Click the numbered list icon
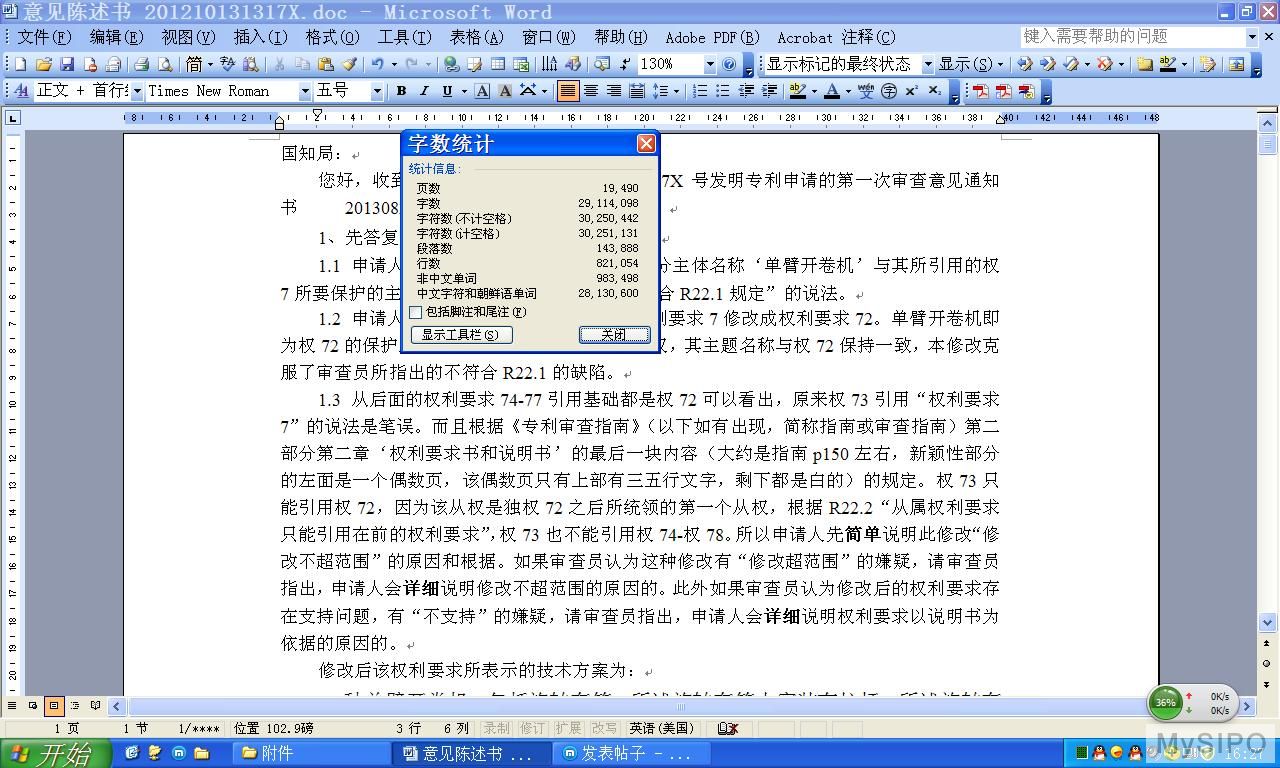Viewport: 1280px width, 768px height. 700,91
